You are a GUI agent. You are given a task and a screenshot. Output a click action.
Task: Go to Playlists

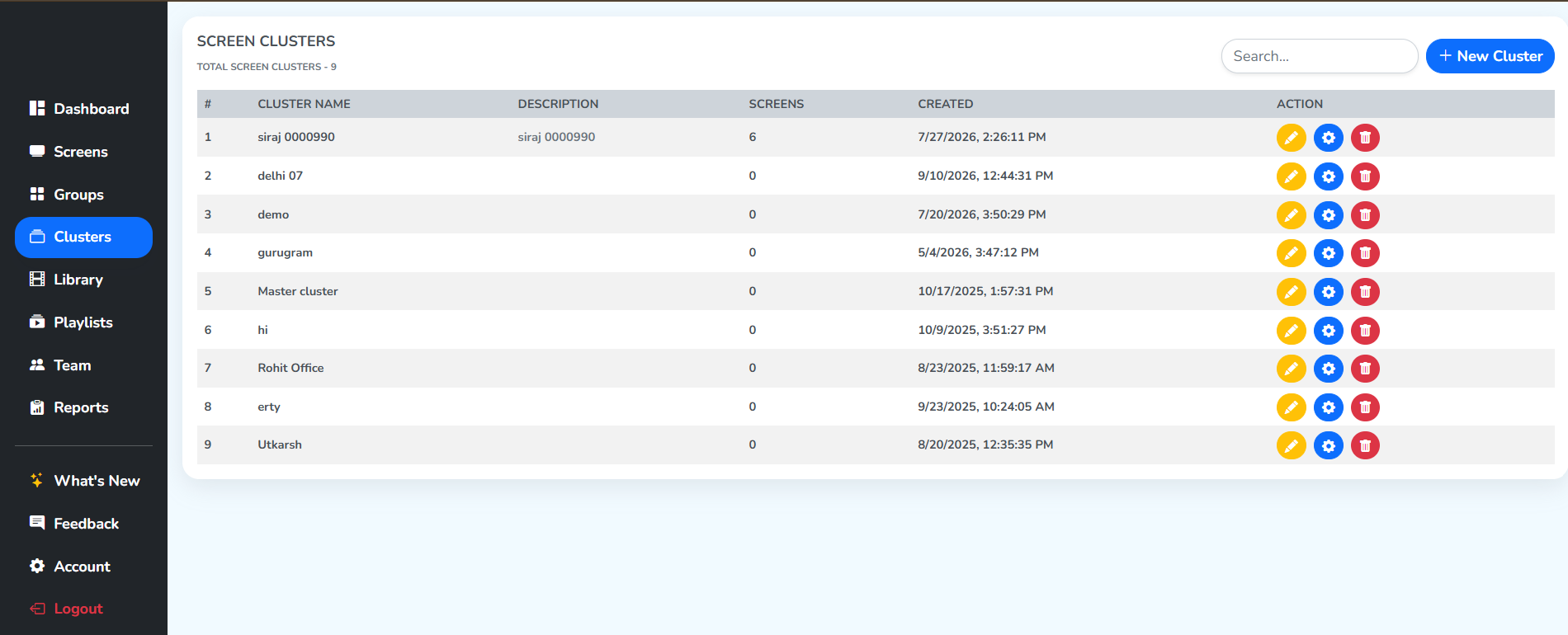pos(83,322)
